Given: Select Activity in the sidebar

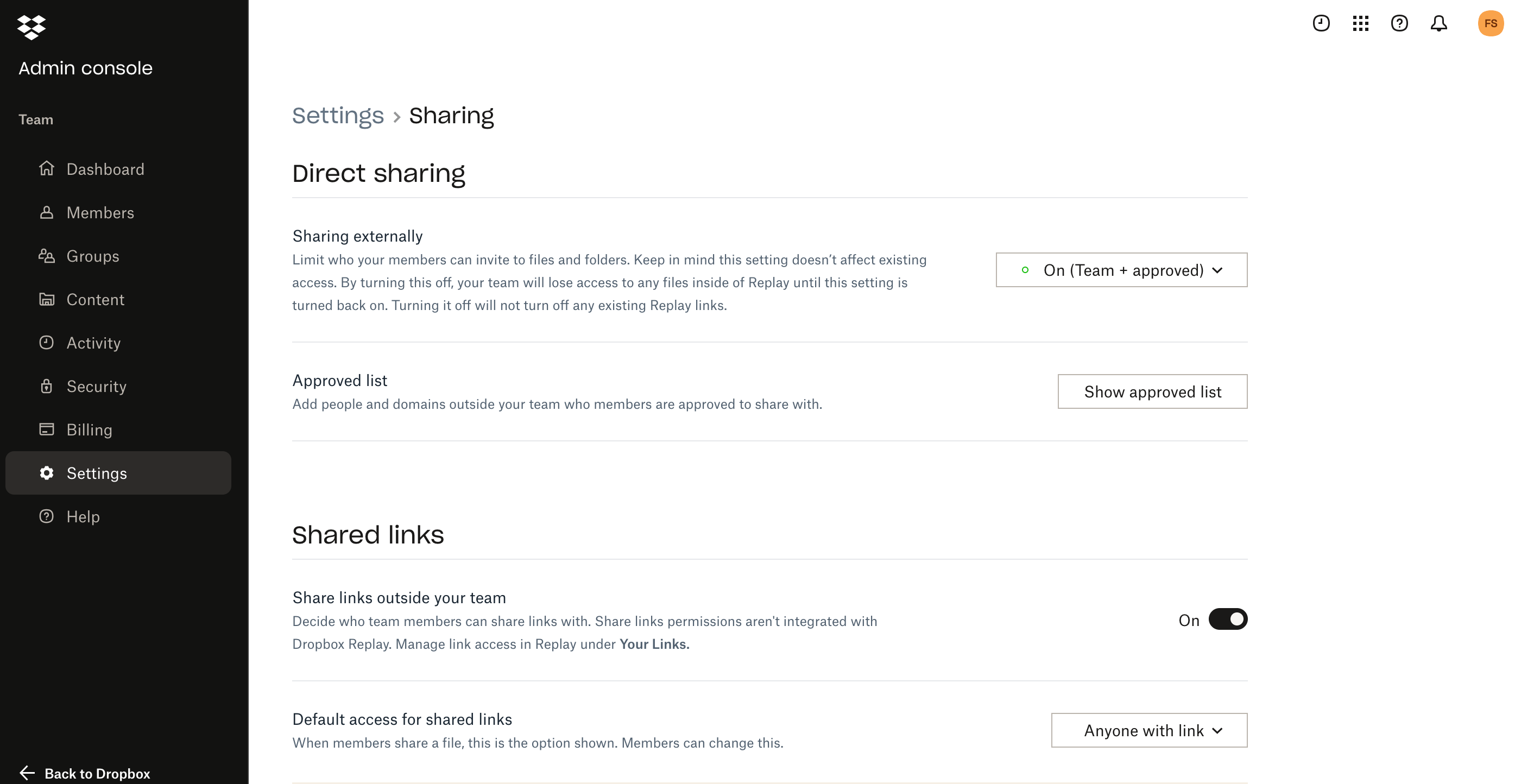Looking at the screenshot, I should point(93,343).
